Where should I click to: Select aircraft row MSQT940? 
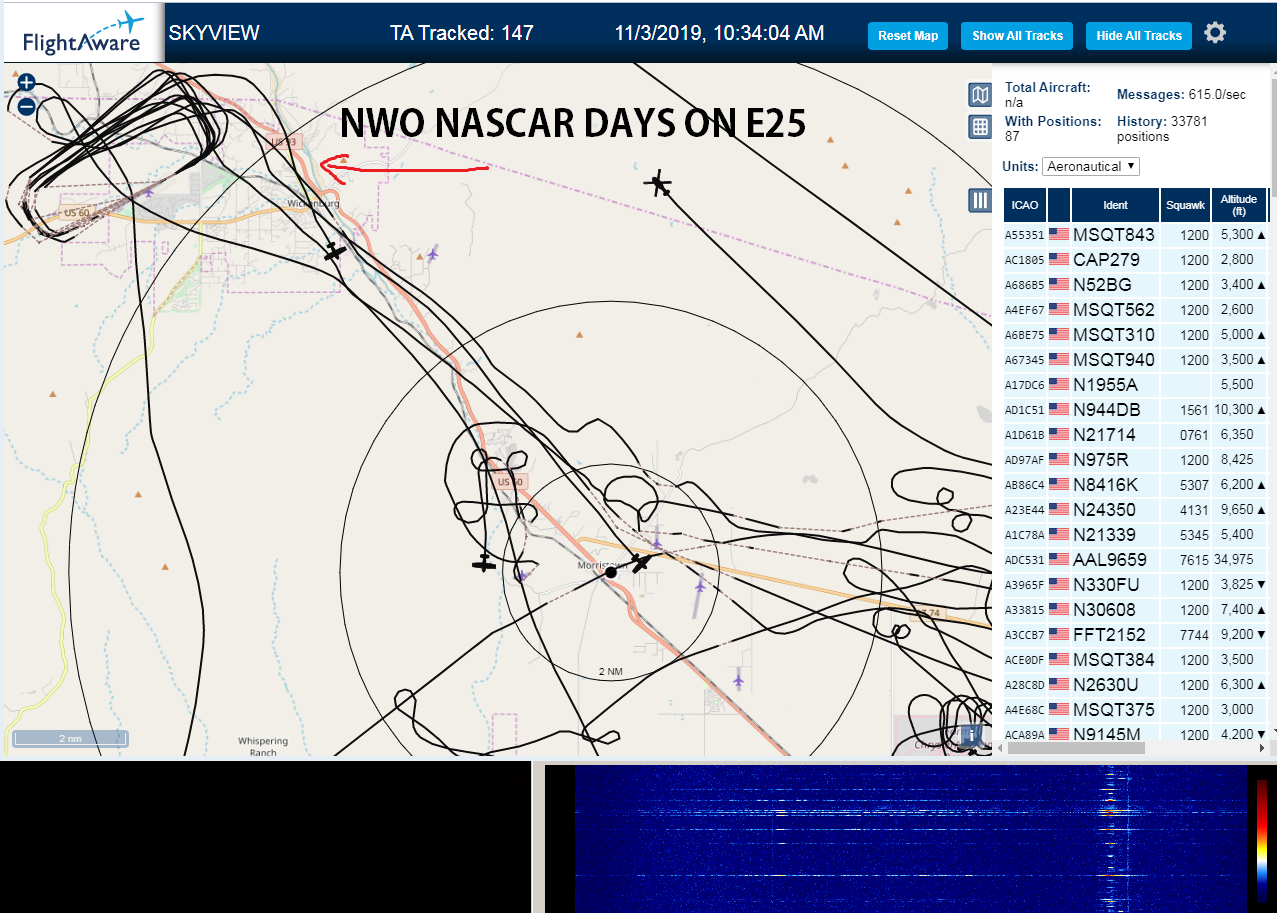(1136, 360)
